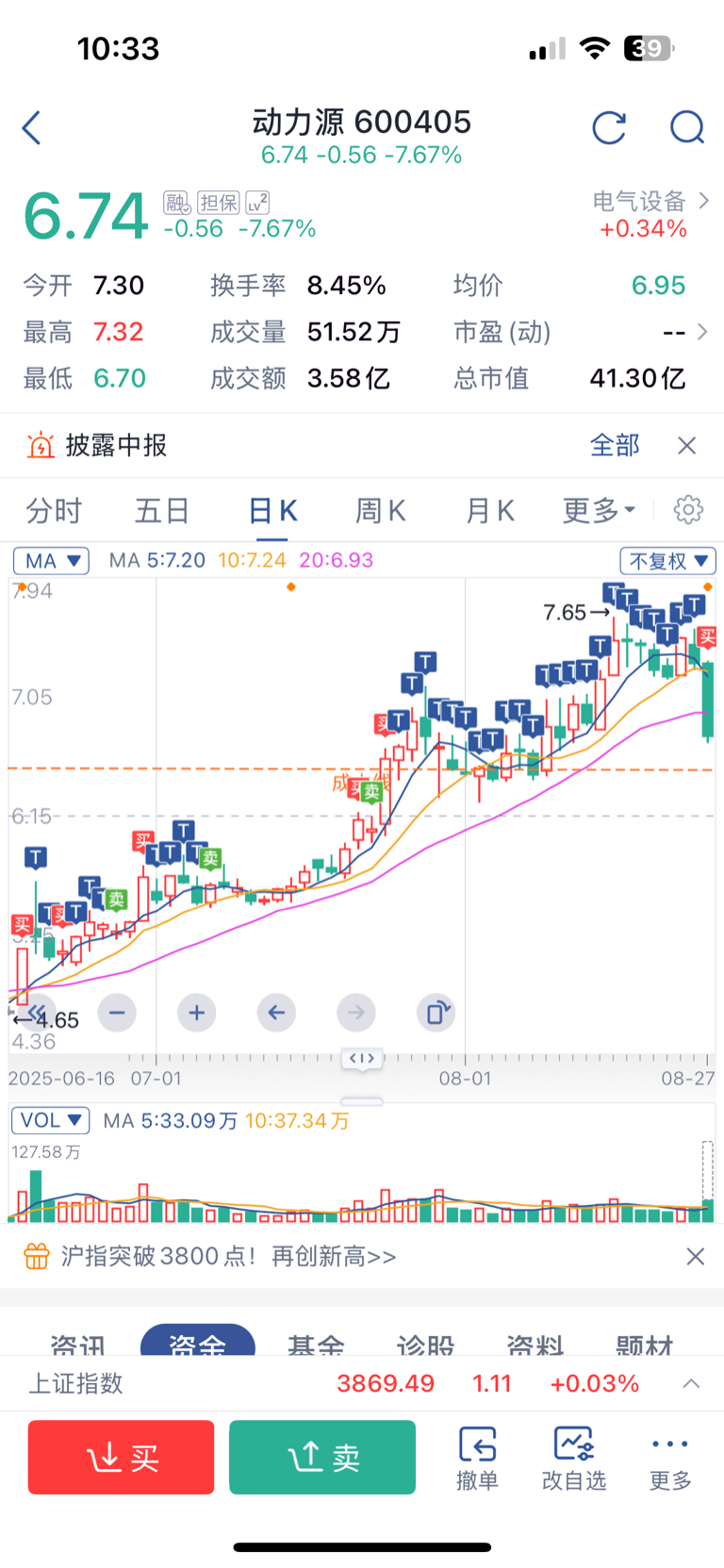Open chart settings gear icon

coord(688,509)
